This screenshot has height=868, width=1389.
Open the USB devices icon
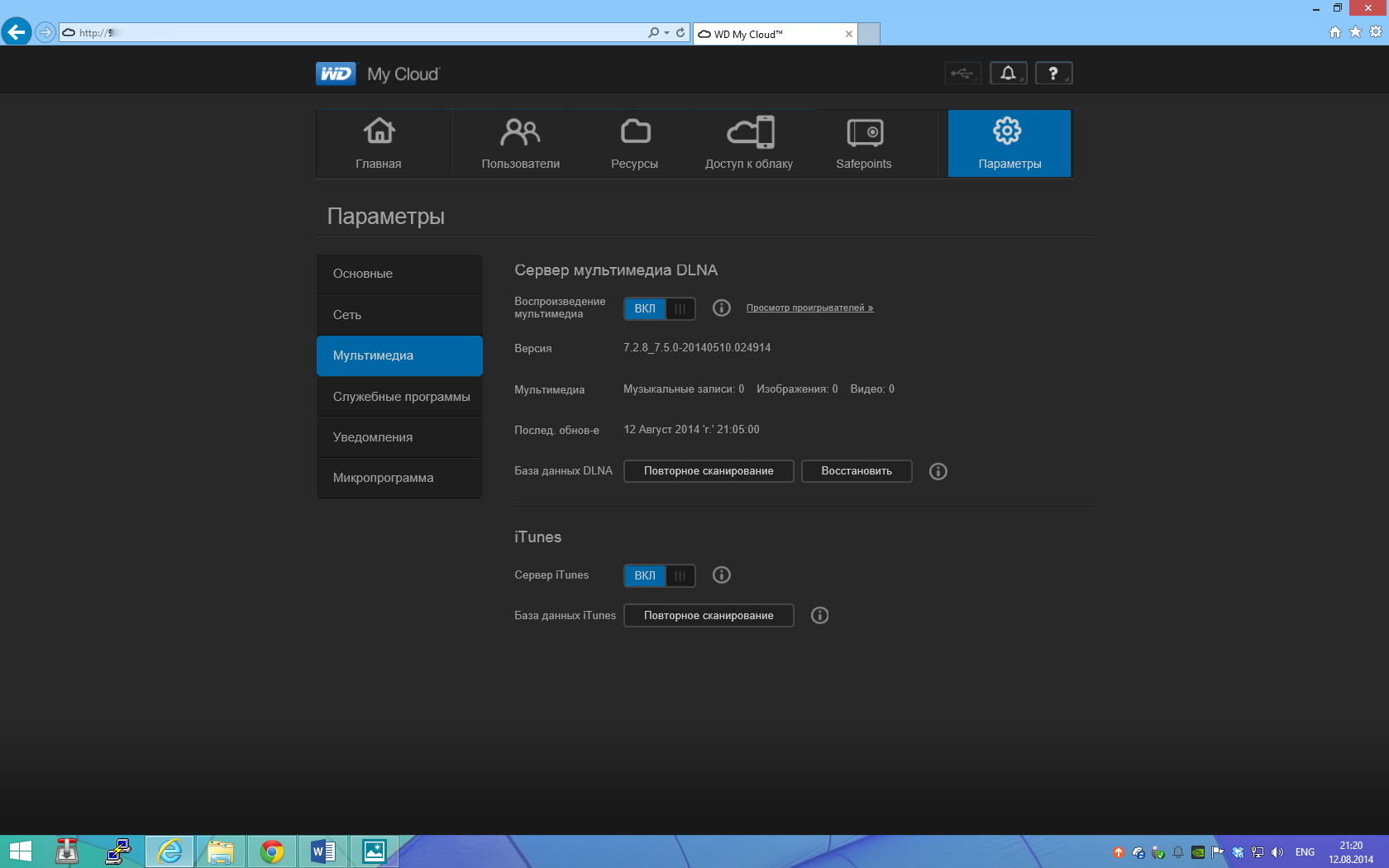(962, 73)
